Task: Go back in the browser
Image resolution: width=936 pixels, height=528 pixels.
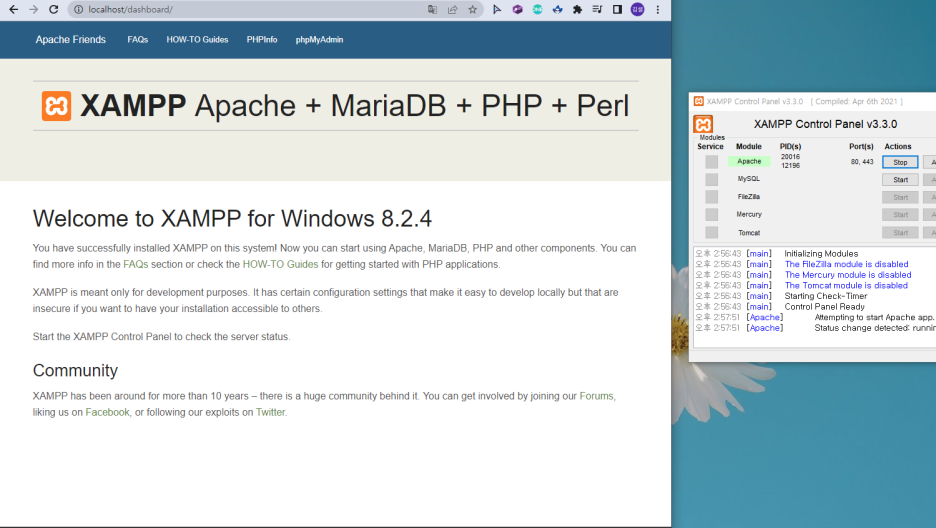Action: (x=14, y=10)
